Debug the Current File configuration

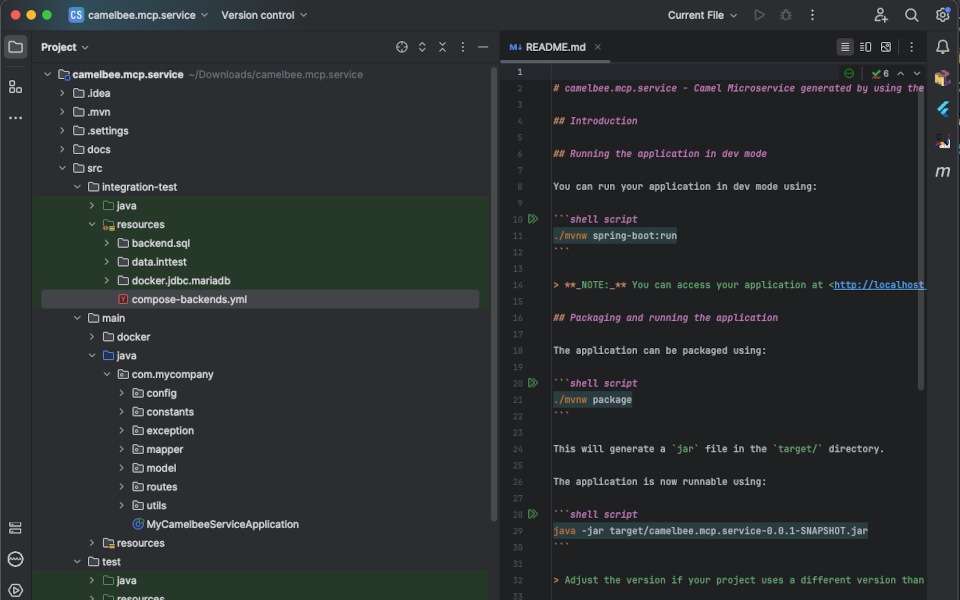click(786, 15)
